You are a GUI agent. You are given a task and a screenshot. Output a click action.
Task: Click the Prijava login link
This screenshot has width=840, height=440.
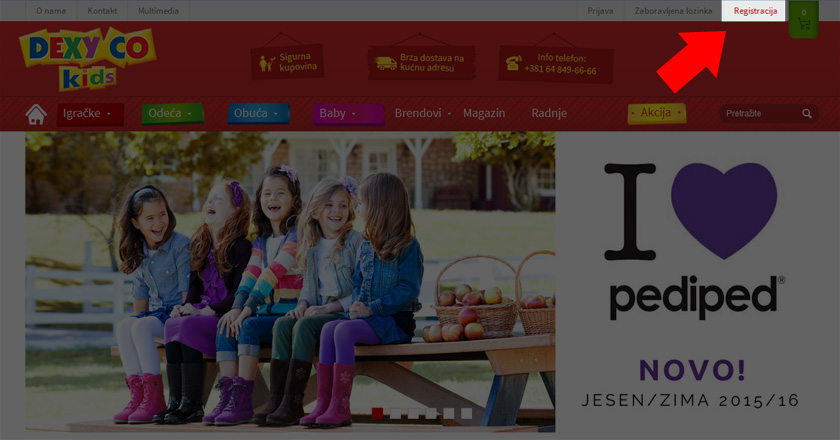[600, 11]
